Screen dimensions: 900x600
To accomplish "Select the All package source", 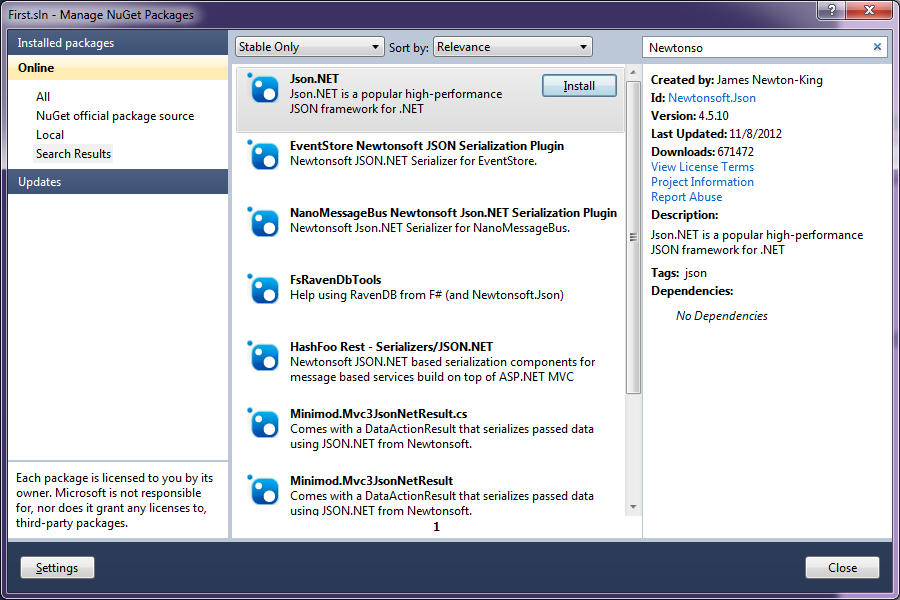I will click(x=43, y=96).
